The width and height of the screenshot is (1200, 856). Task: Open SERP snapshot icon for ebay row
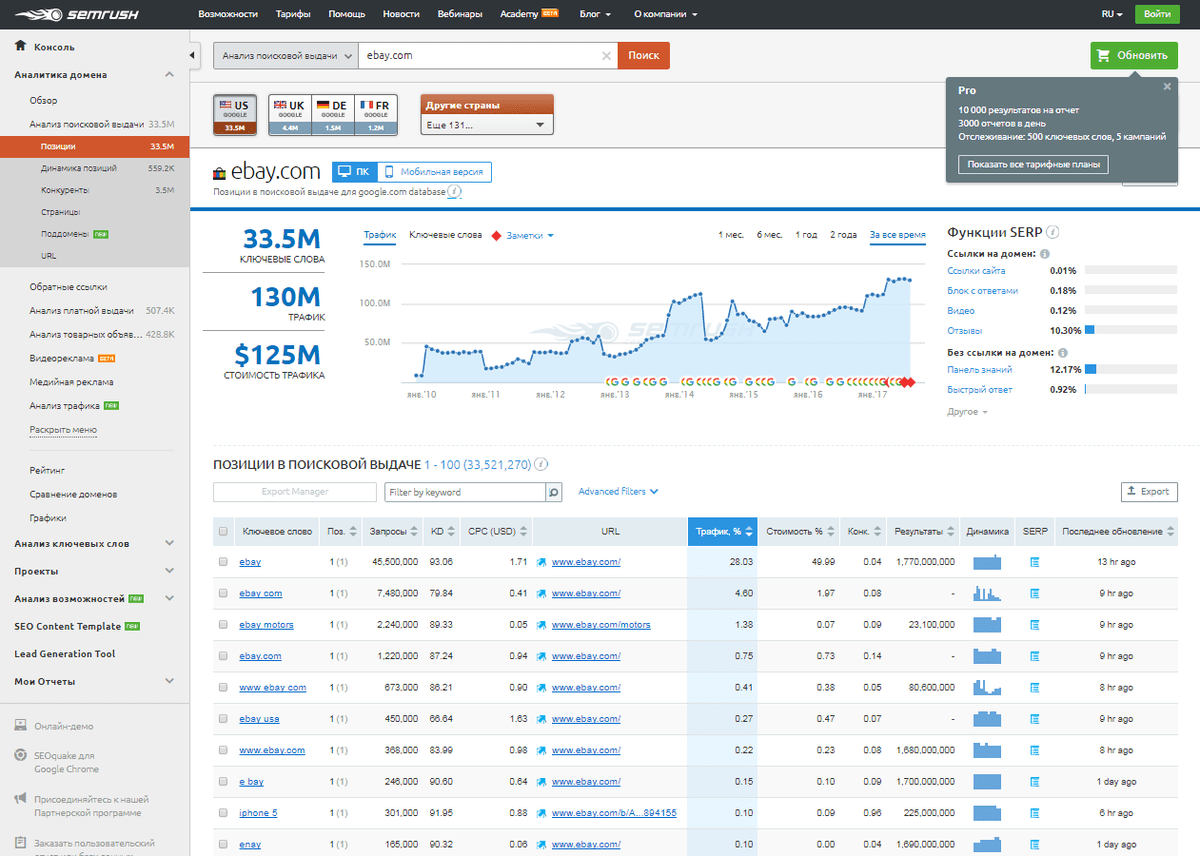[x=1035, y=562]
